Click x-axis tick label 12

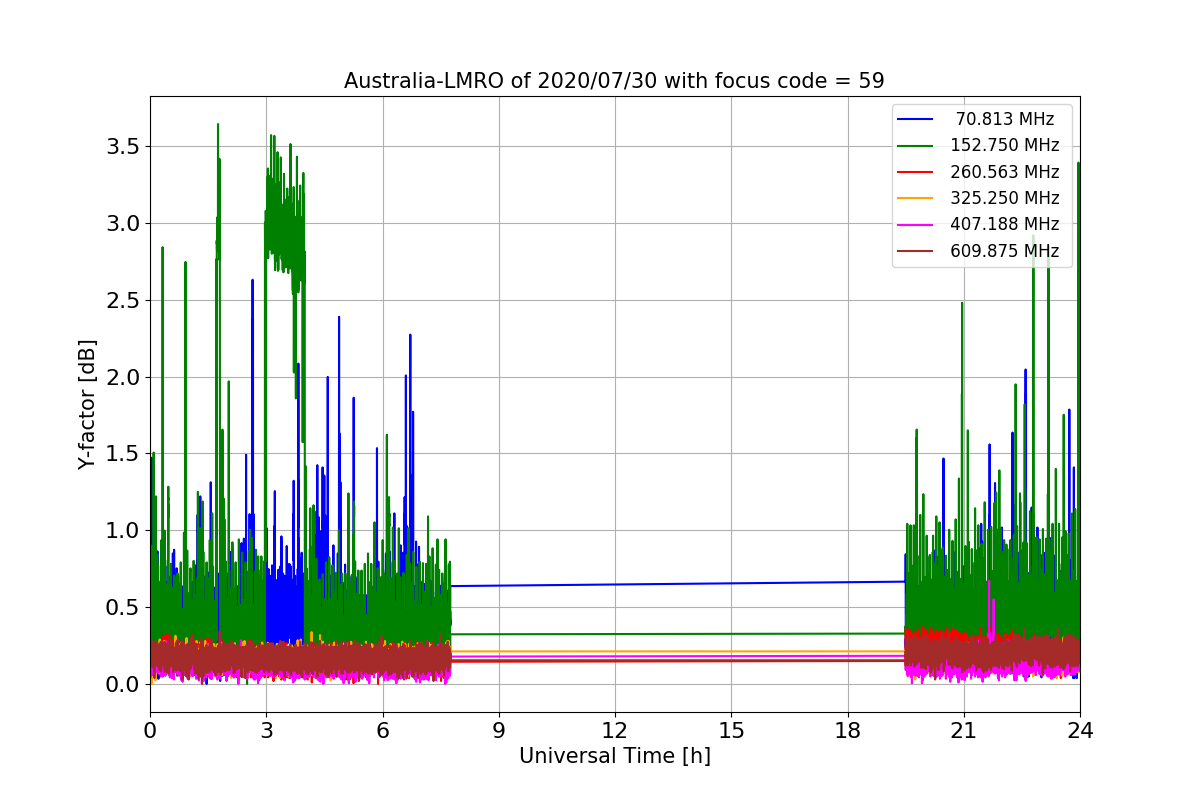(615, 731)
